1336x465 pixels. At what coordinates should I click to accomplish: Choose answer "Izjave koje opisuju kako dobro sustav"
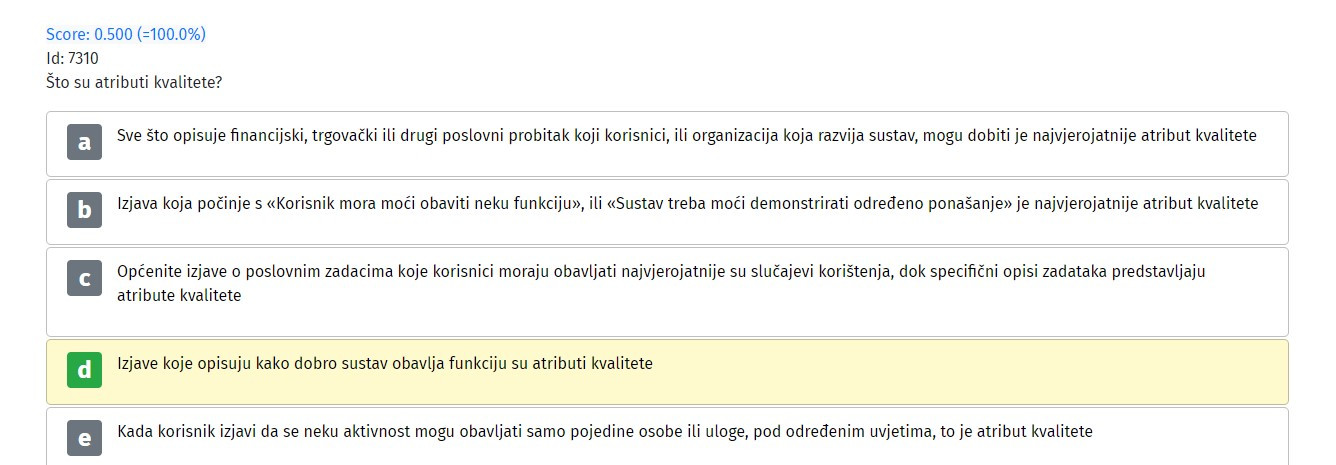(x=385, y=363)
